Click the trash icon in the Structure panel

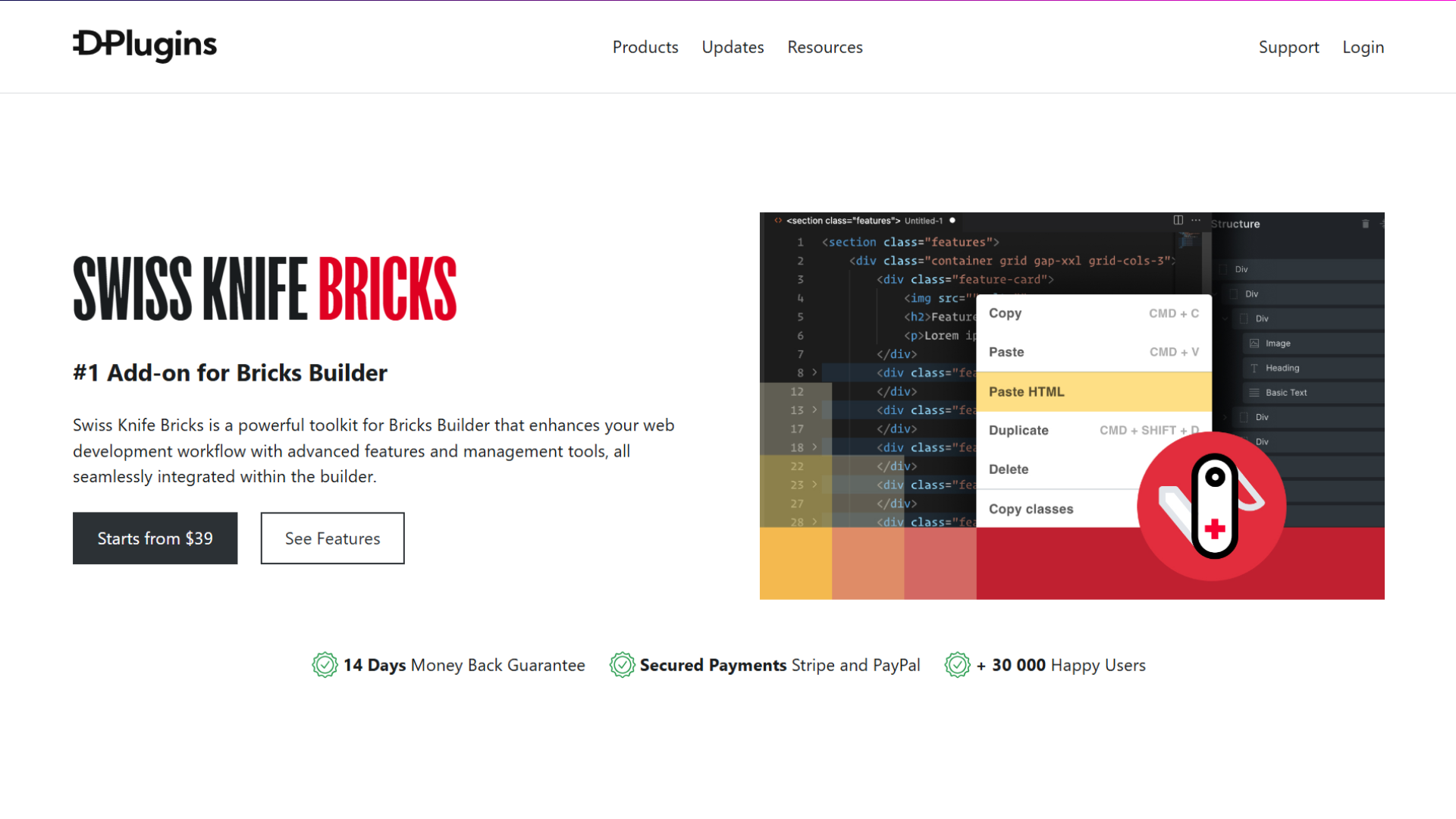1365,224
